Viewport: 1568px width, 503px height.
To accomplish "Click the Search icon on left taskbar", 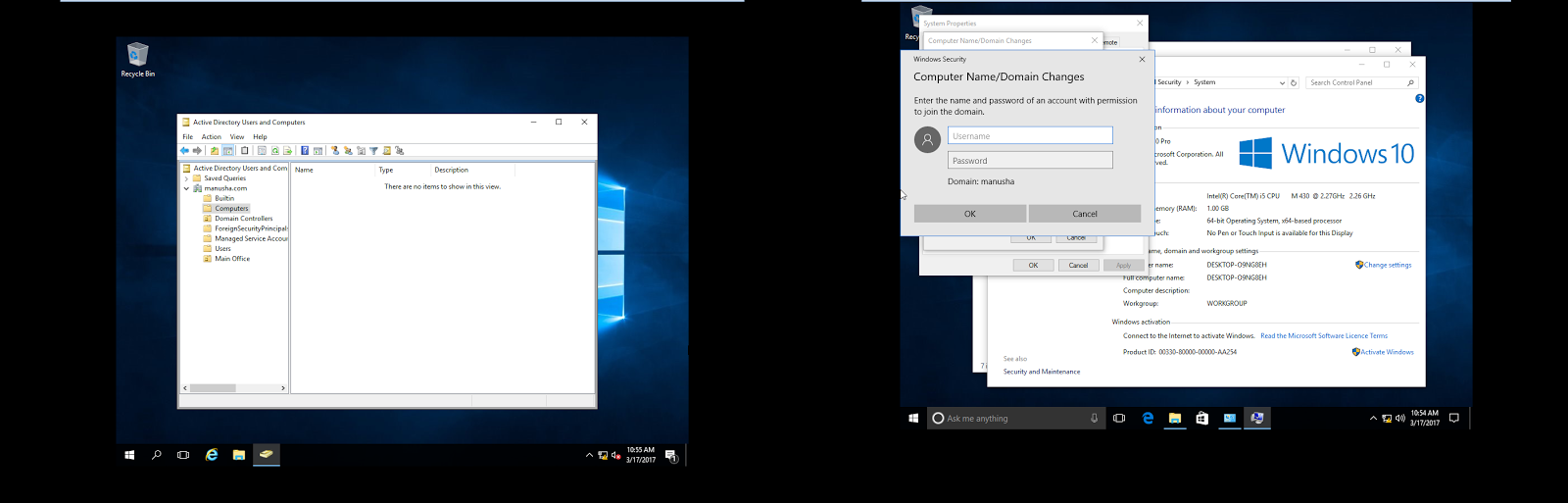I will [156, 455].
